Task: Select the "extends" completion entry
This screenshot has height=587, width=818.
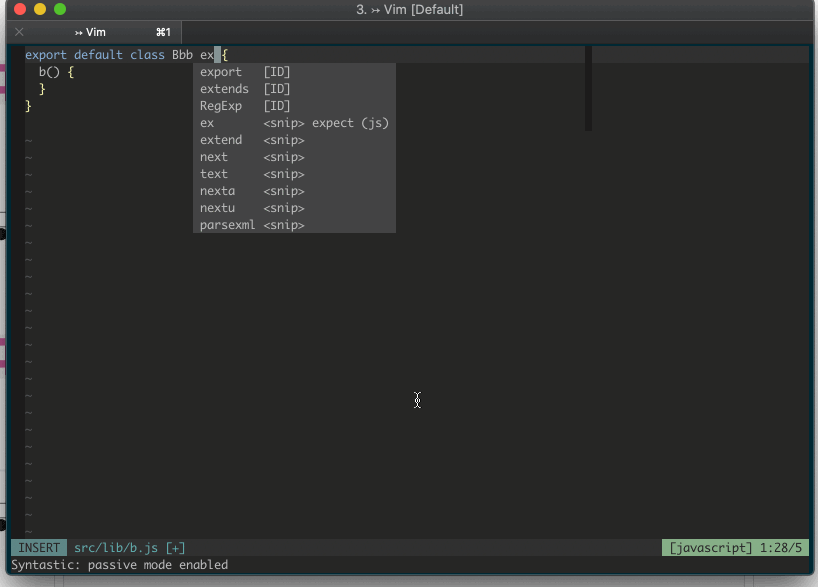Action: click(224, 88)
